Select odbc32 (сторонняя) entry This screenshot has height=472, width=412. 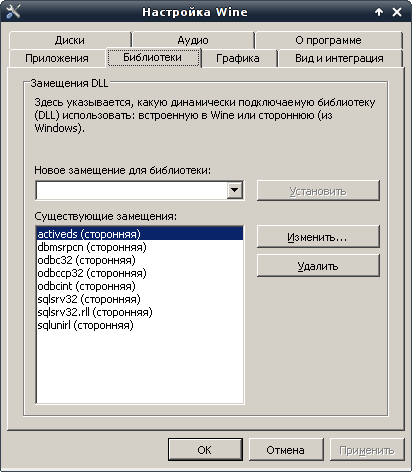pos(140,260)
